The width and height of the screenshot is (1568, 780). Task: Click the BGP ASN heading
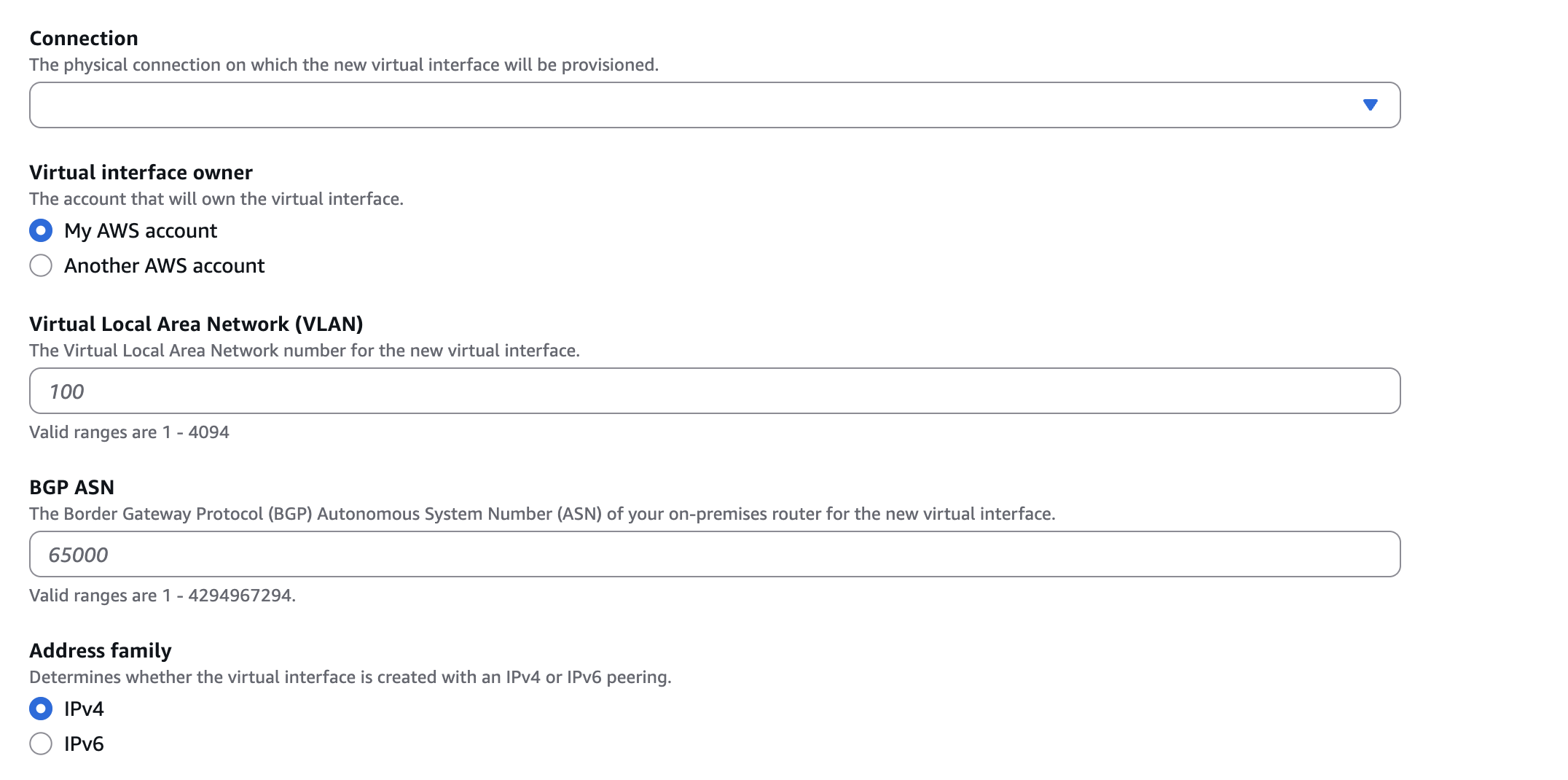(71, 488)
